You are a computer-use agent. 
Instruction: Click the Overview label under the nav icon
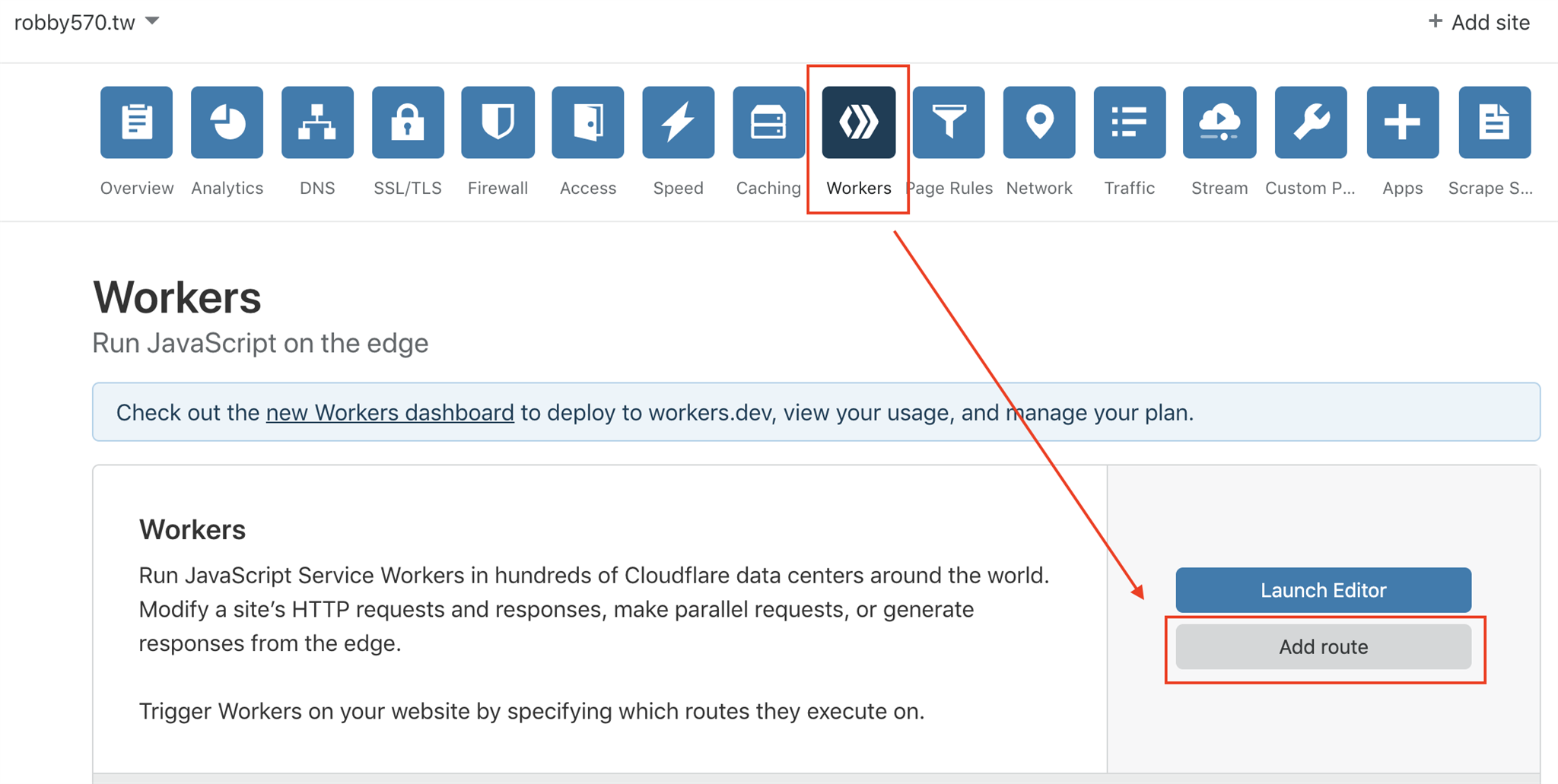pos(137,188)
